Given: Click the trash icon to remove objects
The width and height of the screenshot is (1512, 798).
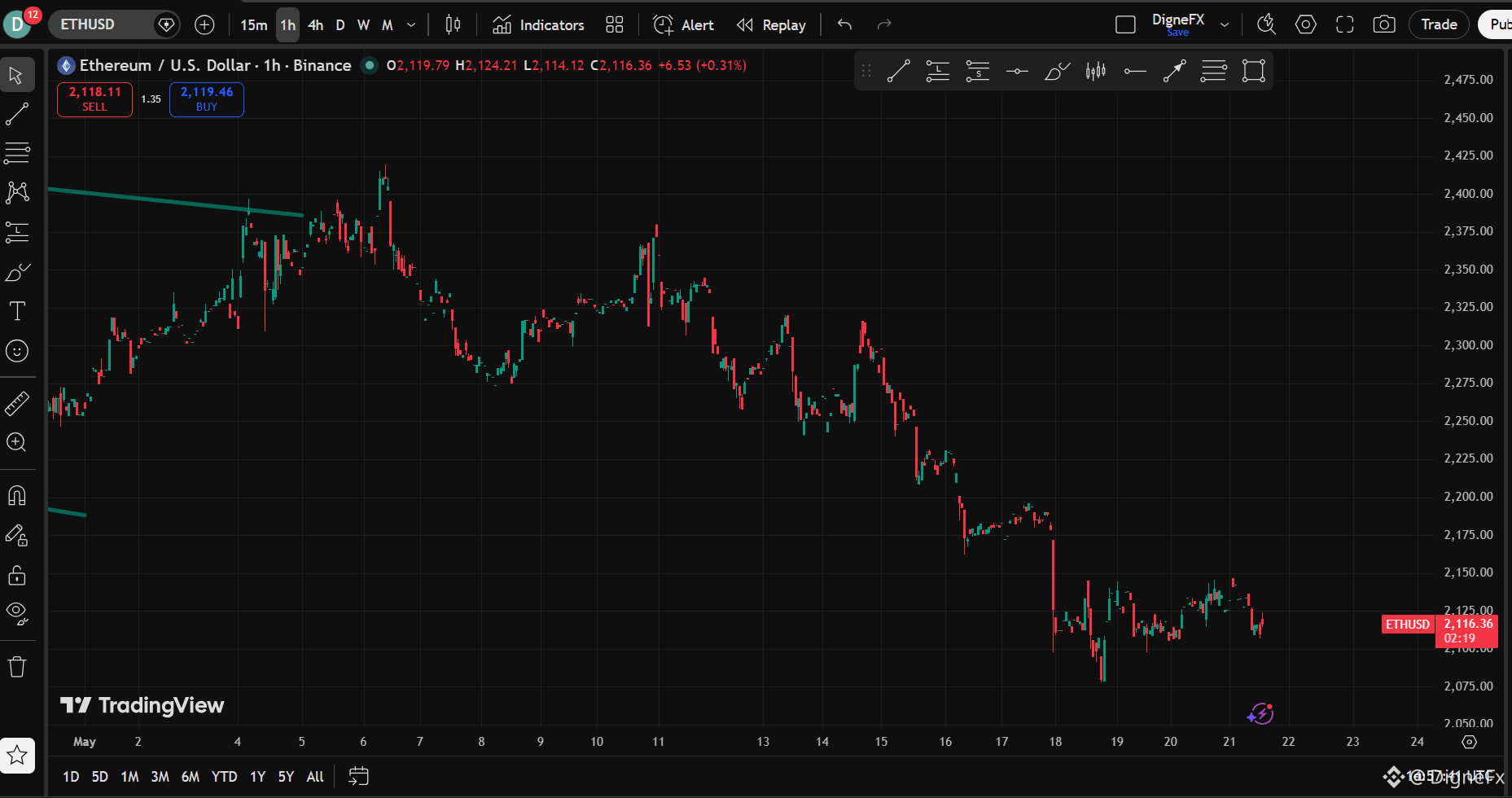Looking at the screenshot, I should 17,667.
